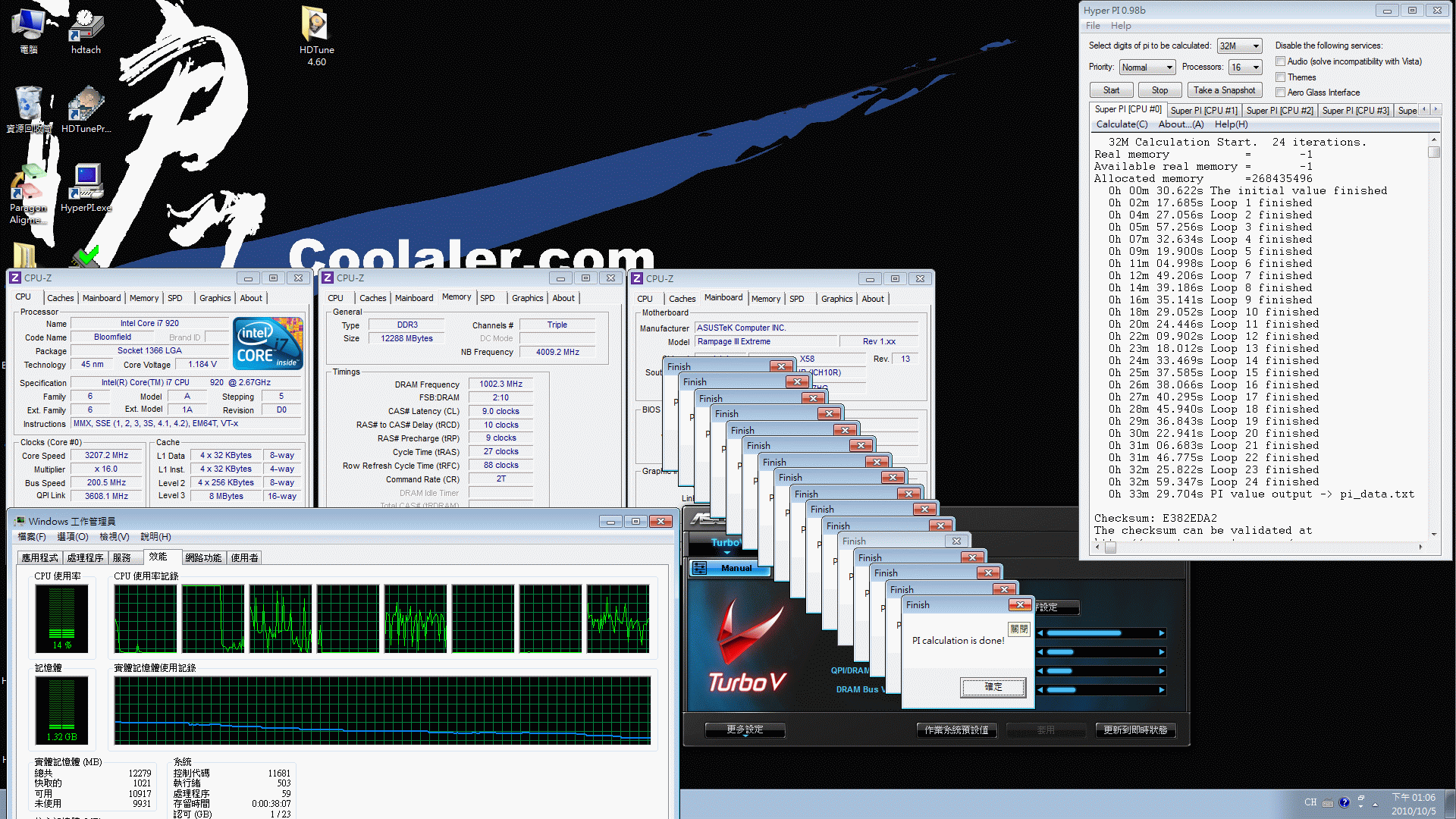This screenshot has height=819, width=1456.
Task: Expand the More Settings (更多設定) button in TurboV
Action: click(745, 730)
